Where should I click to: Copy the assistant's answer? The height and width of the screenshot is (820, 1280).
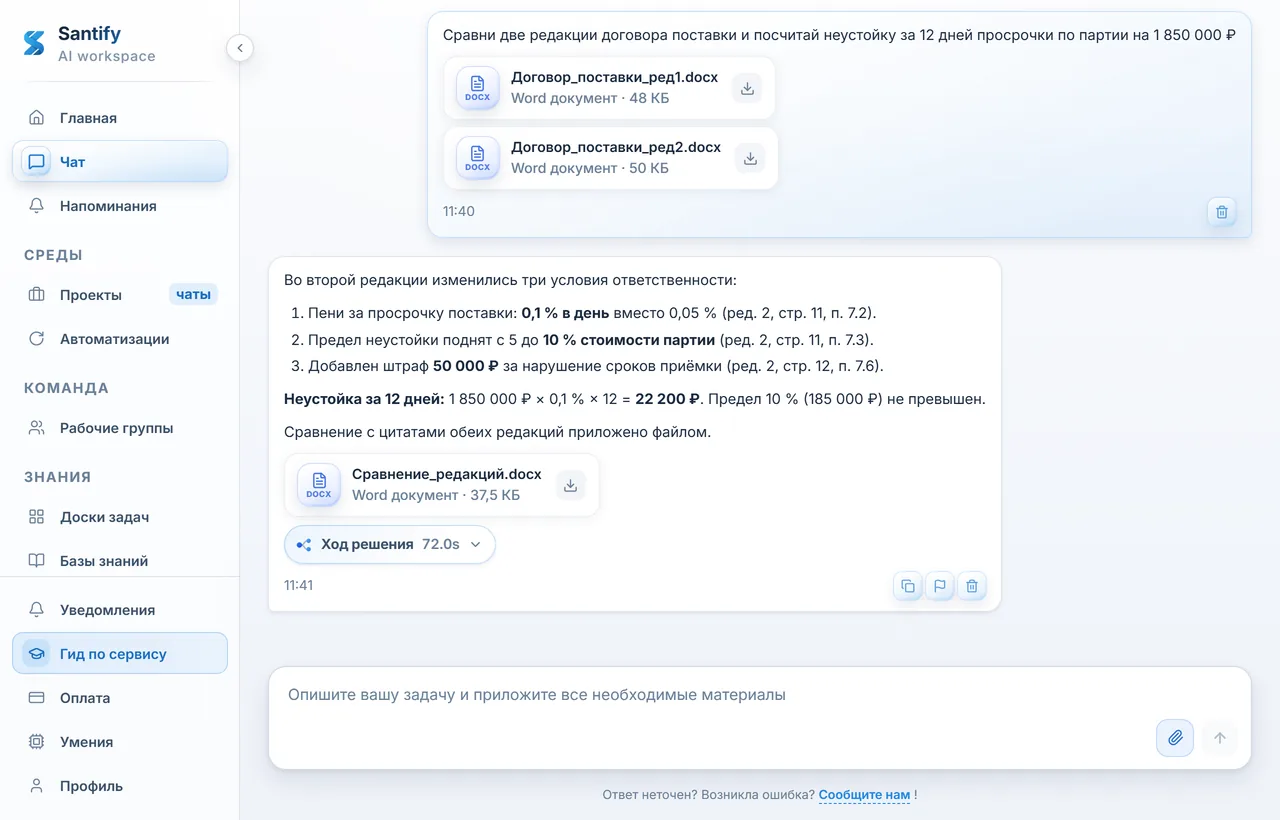[908, 586]
